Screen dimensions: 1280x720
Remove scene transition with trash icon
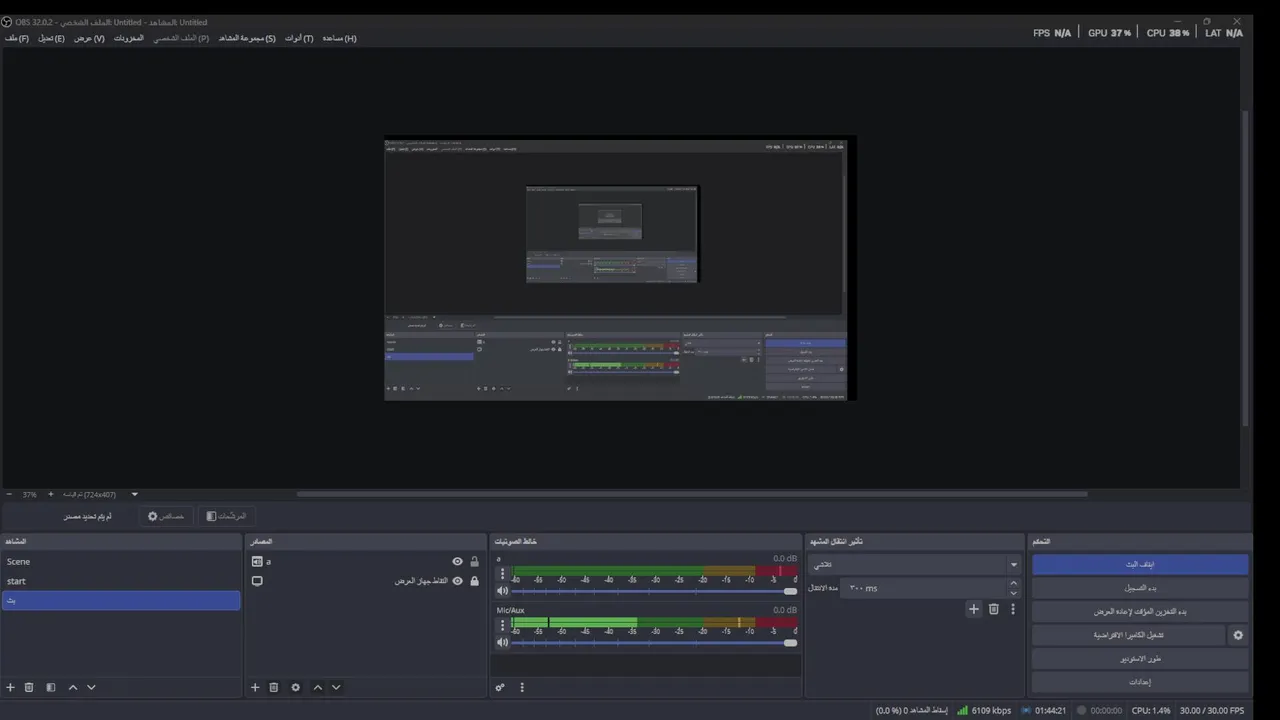(994, 609)
